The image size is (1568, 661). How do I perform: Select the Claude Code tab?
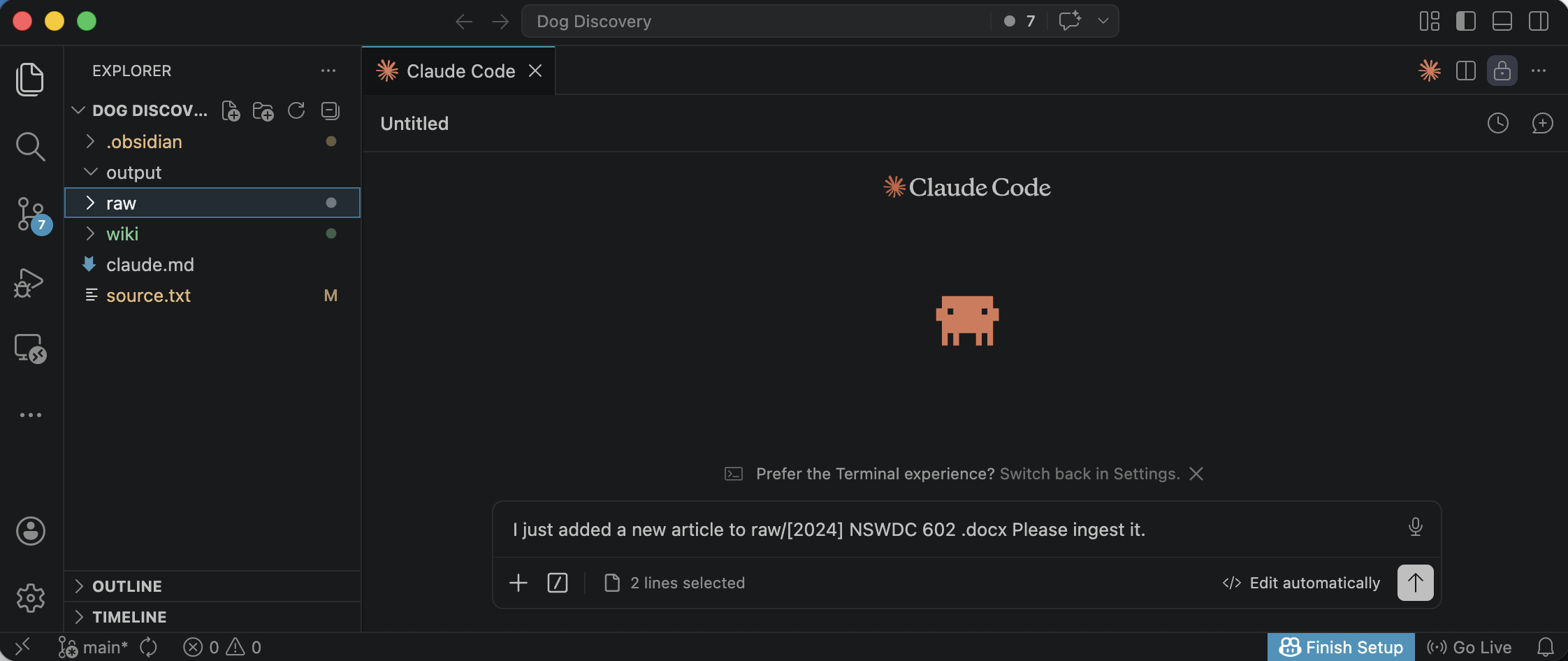(x=460, y=71)
